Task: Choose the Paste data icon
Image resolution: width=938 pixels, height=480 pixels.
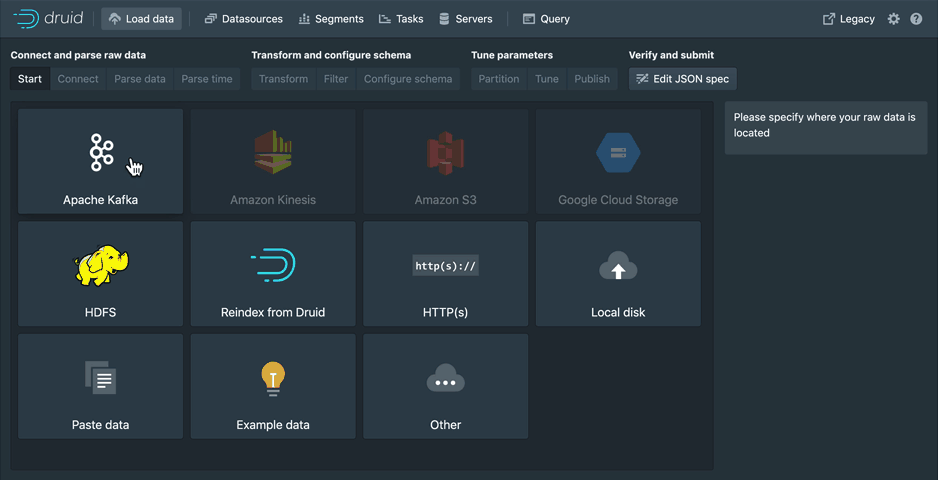Action: point(101,378)
